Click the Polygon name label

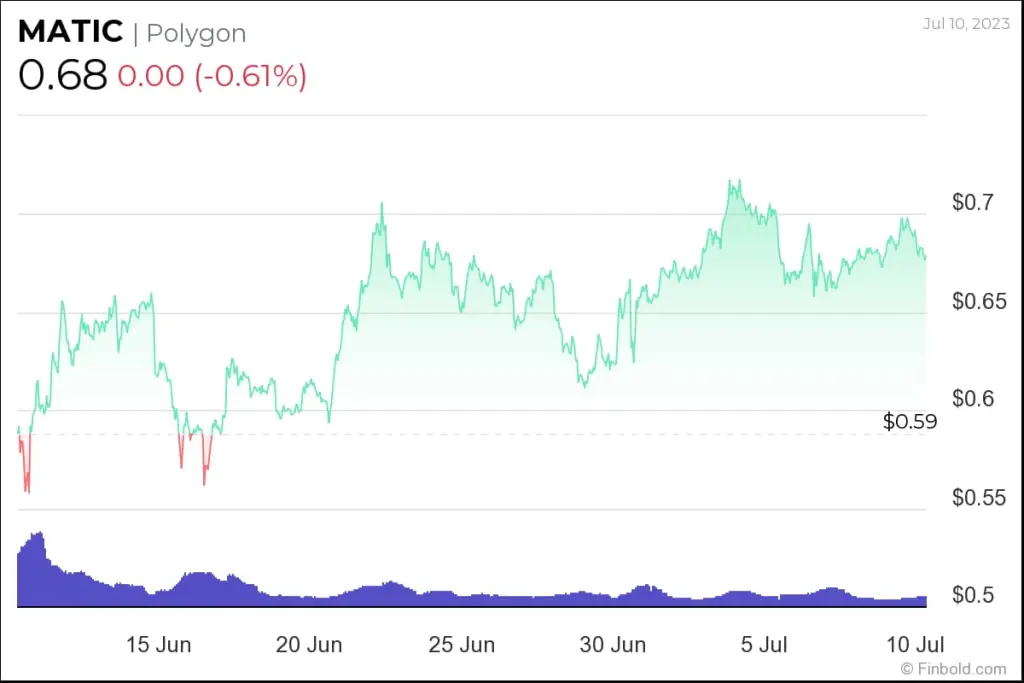pyautogui.click(x=196, y=33)
